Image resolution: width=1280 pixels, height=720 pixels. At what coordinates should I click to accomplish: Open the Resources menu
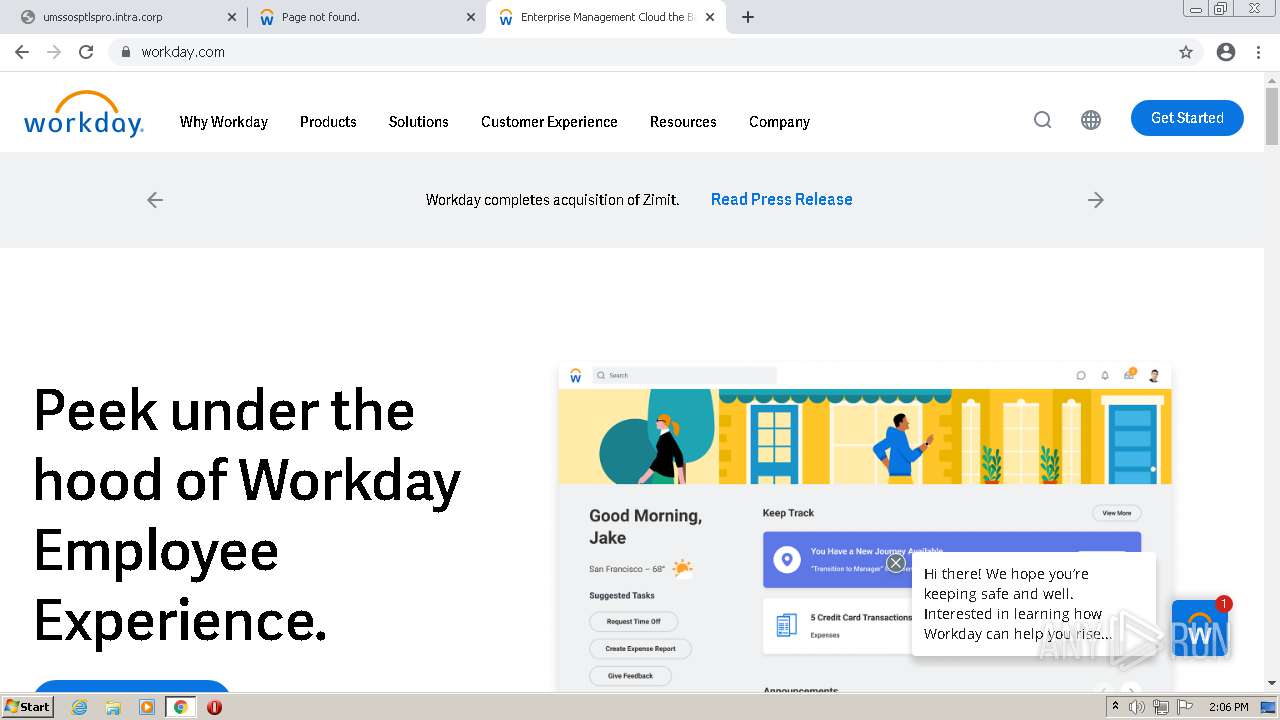[683, 122]
